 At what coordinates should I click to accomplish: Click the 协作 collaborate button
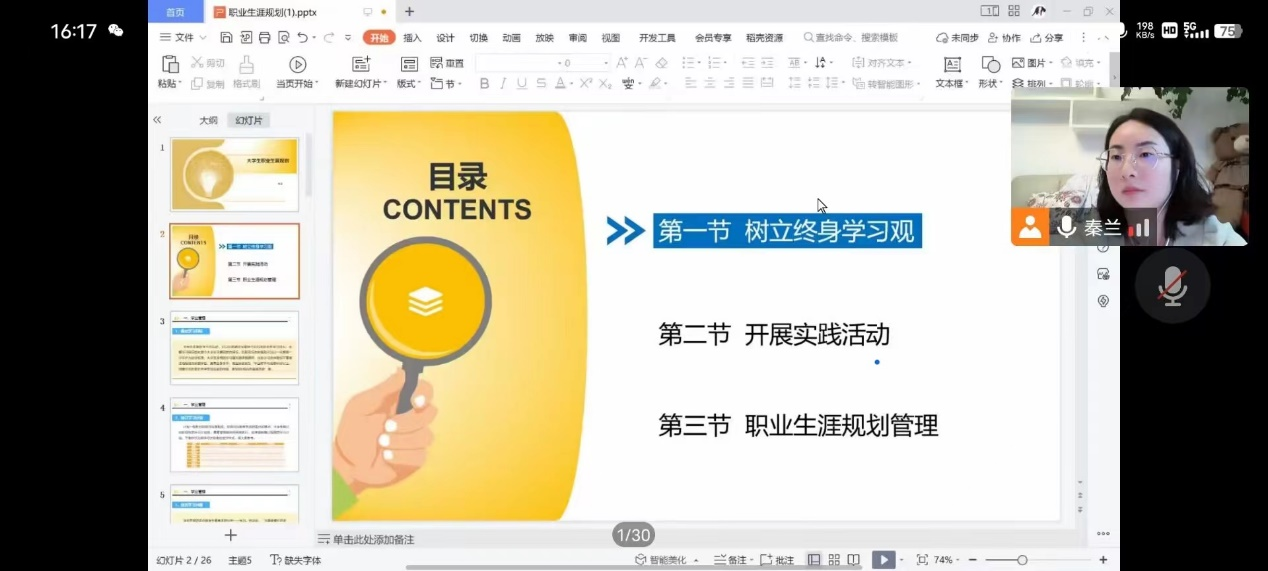(x=1004, y=38)
